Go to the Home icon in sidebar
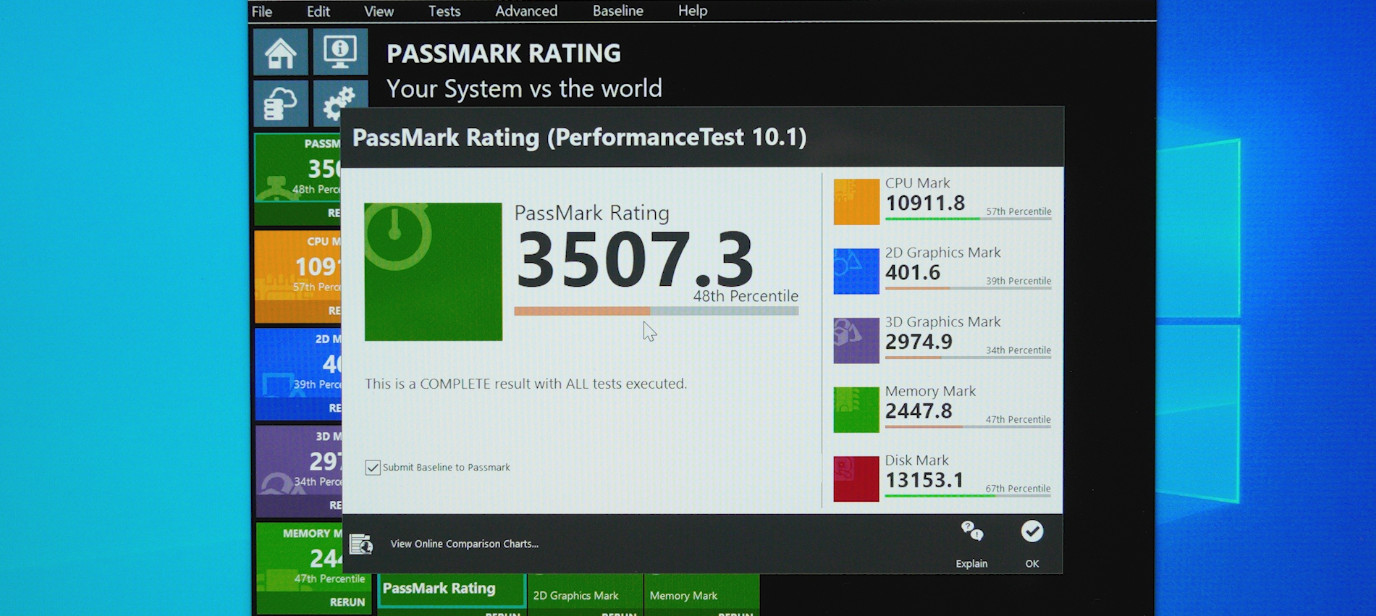The image size is (1376, 616). click(280, 52)
